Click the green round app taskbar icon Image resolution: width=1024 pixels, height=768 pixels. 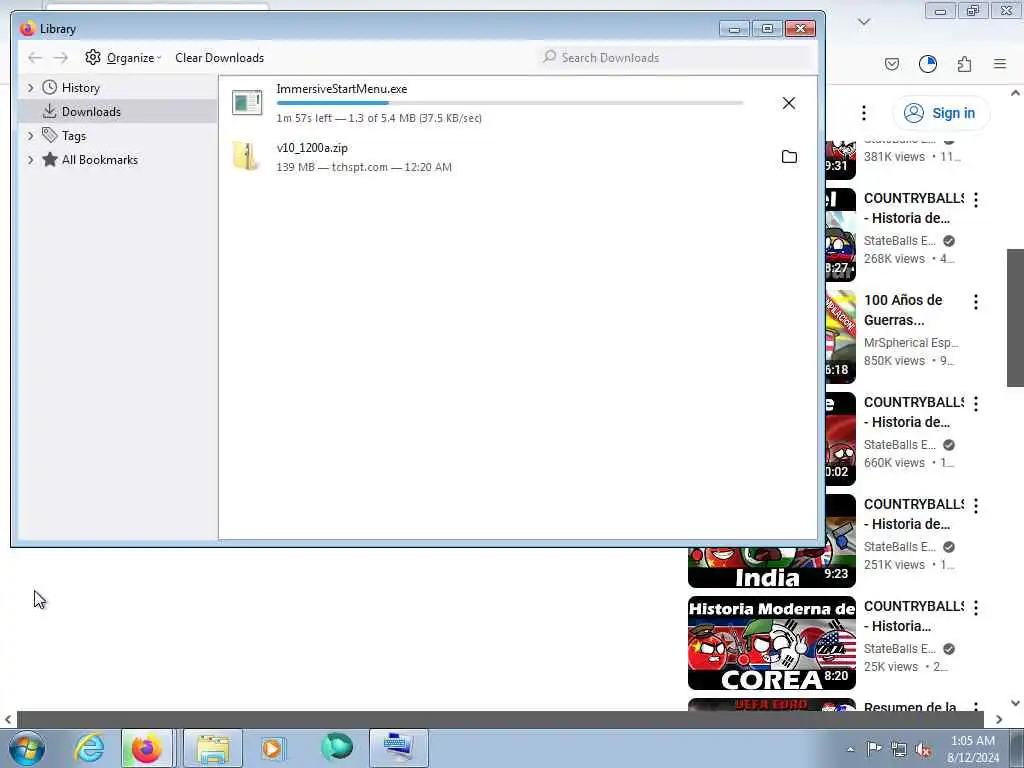(x=337, y=748)
